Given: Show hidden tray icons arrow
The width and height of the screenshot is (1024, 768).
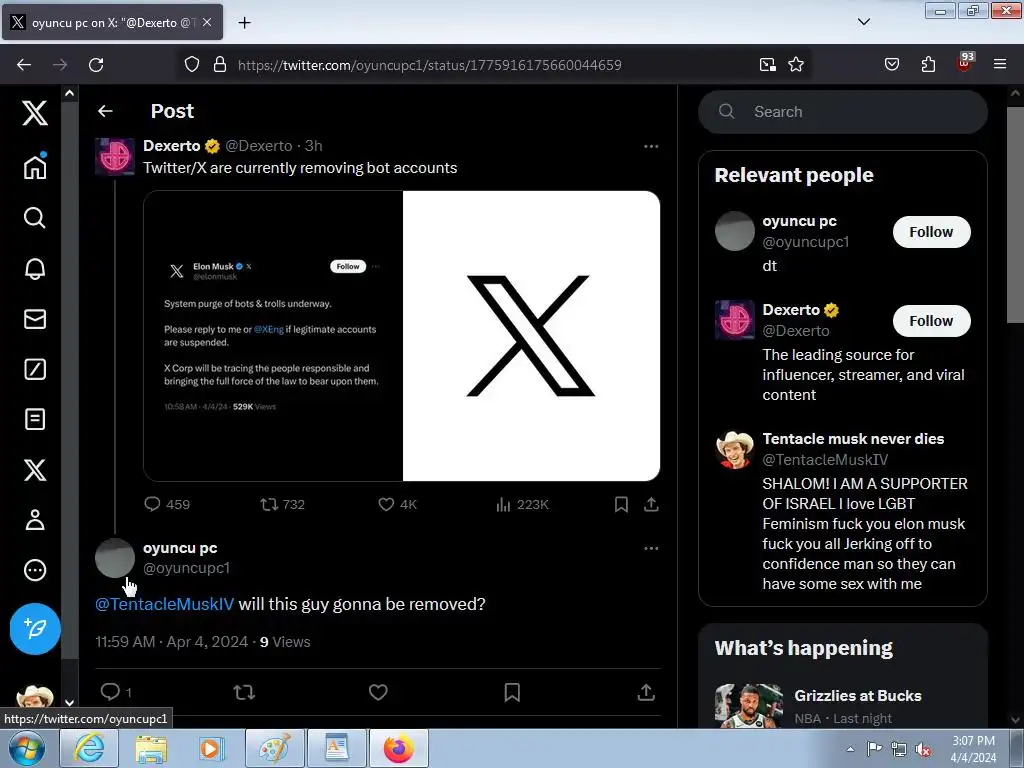Looking at the screenshot, I should 850,749.
